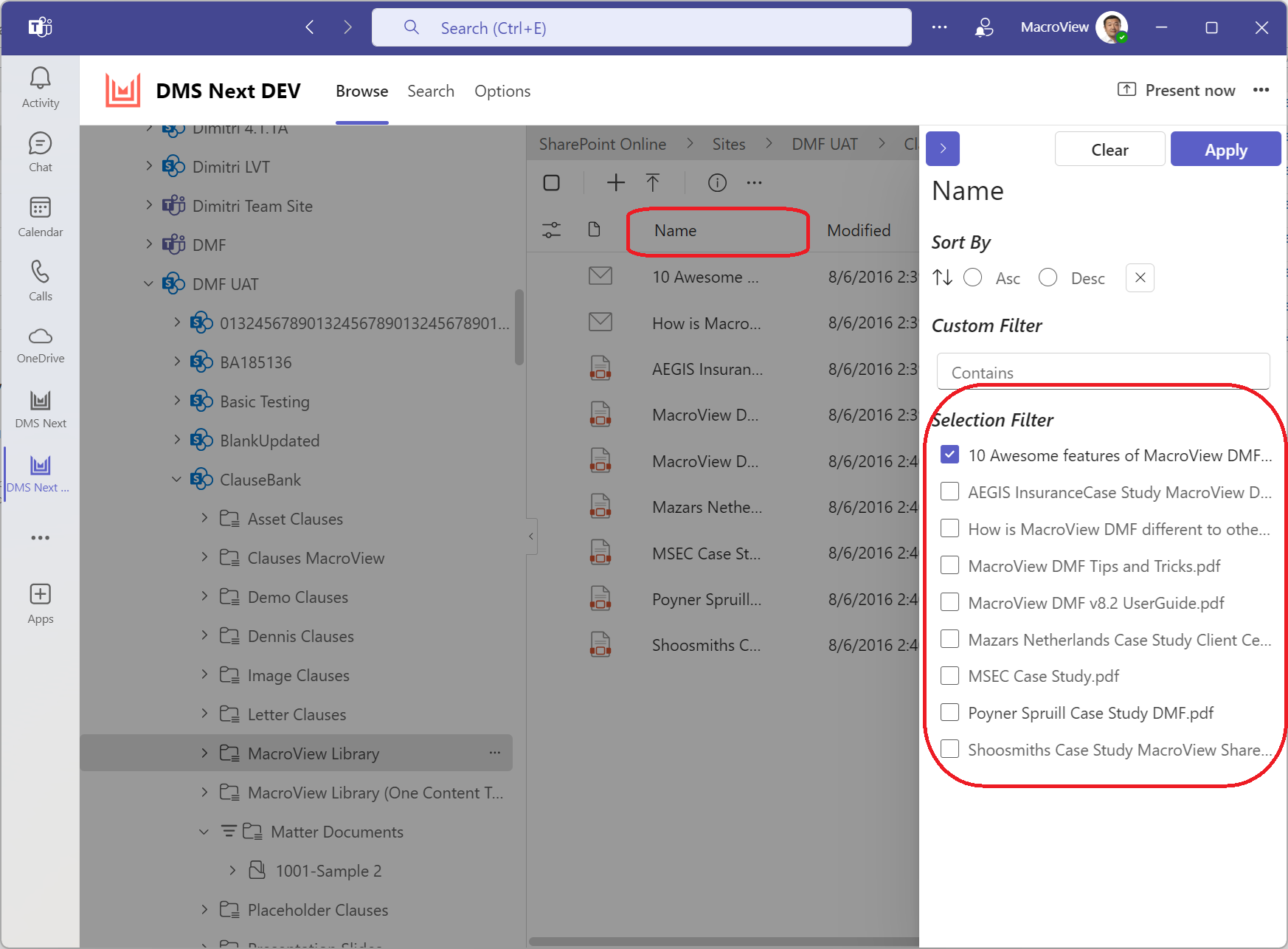Expand the Basic Testing site

click(x=177, y=401)
